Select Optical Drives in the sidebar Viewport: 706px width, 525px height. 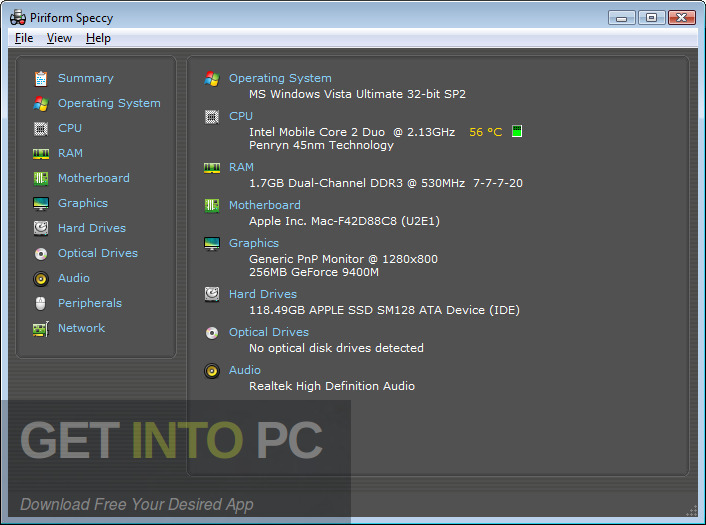point(98,253)
